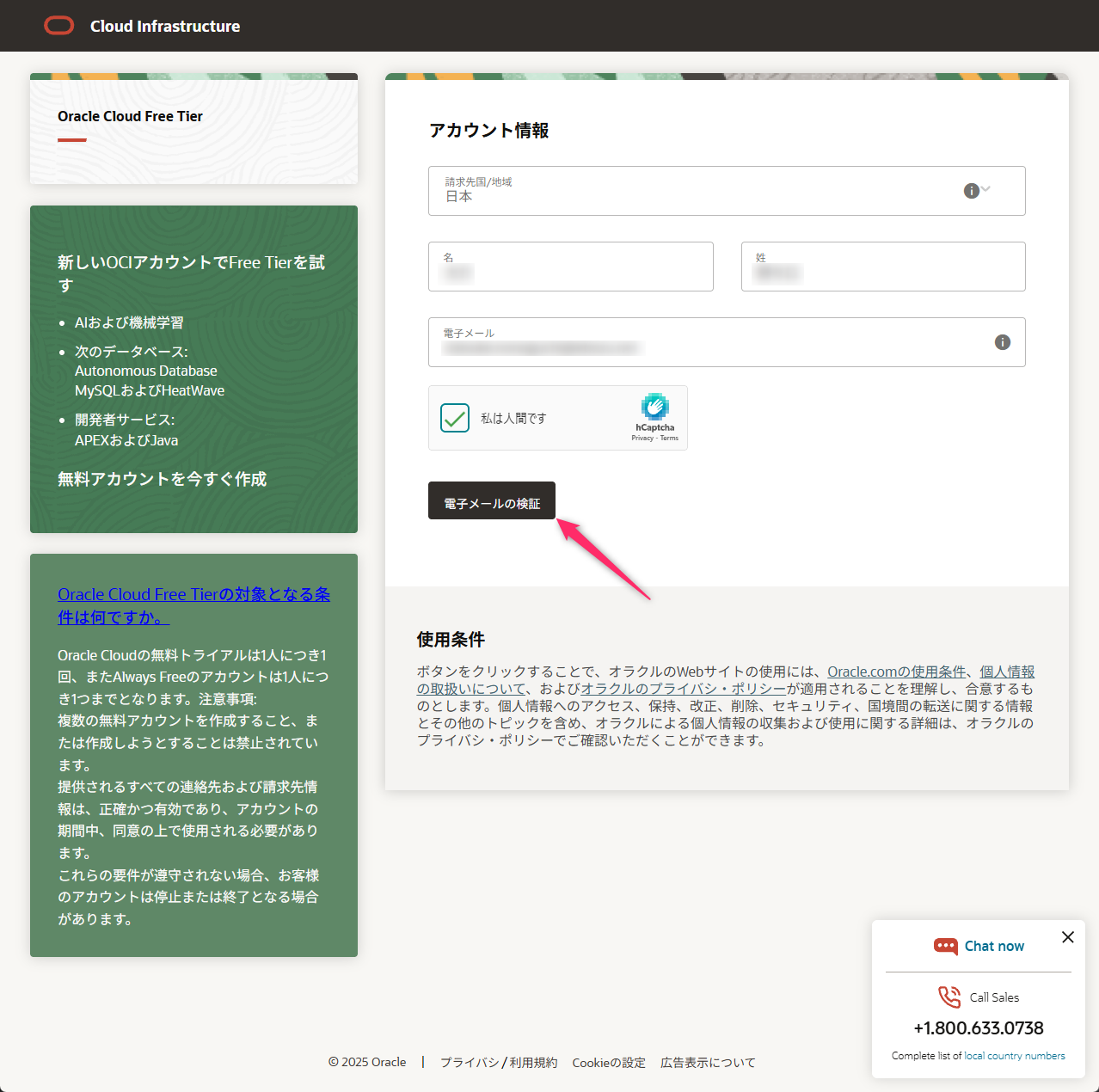
Task: Click the first name (名) input field
Action: [571, 267]
